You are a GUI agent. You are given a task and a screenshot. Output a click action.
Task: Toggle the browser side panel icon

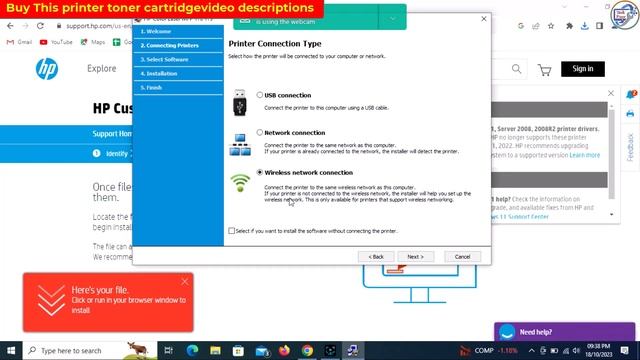(599, 26)
